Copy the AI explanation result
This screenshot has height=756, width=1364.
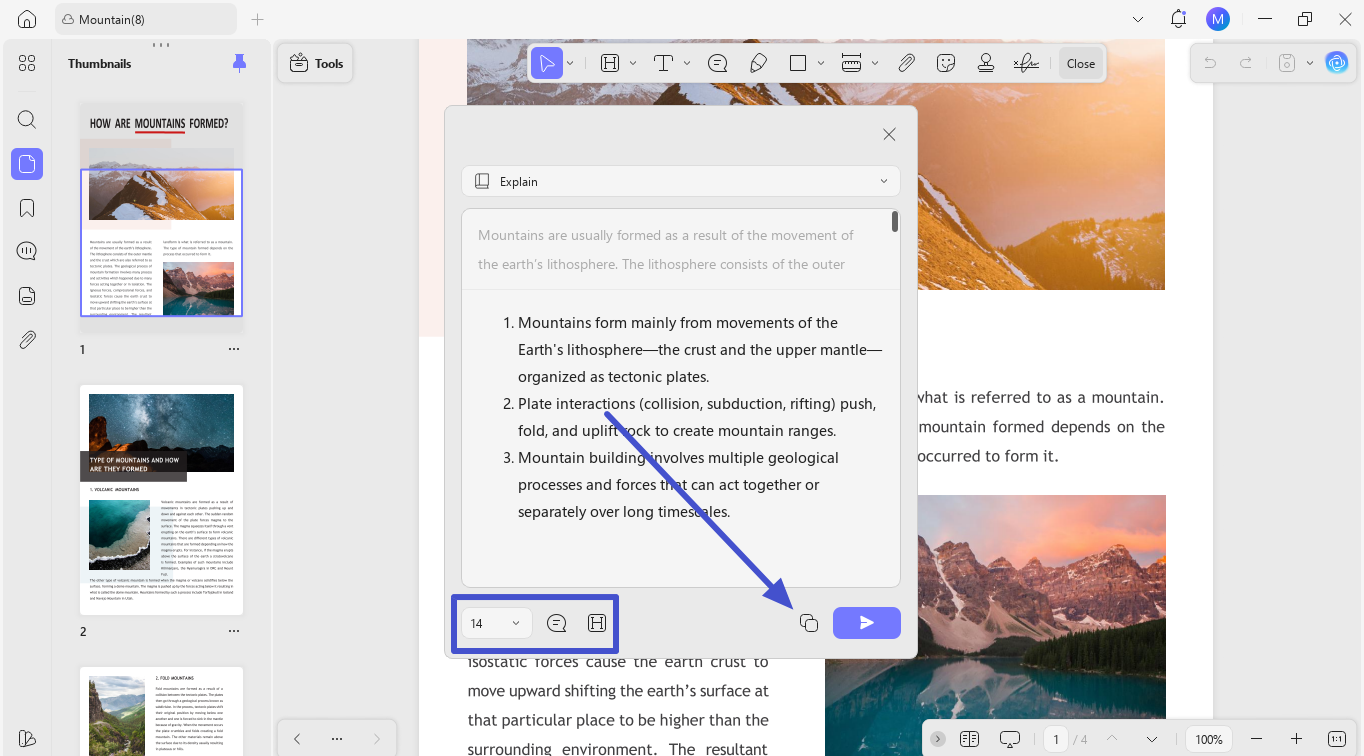(809, 623)
